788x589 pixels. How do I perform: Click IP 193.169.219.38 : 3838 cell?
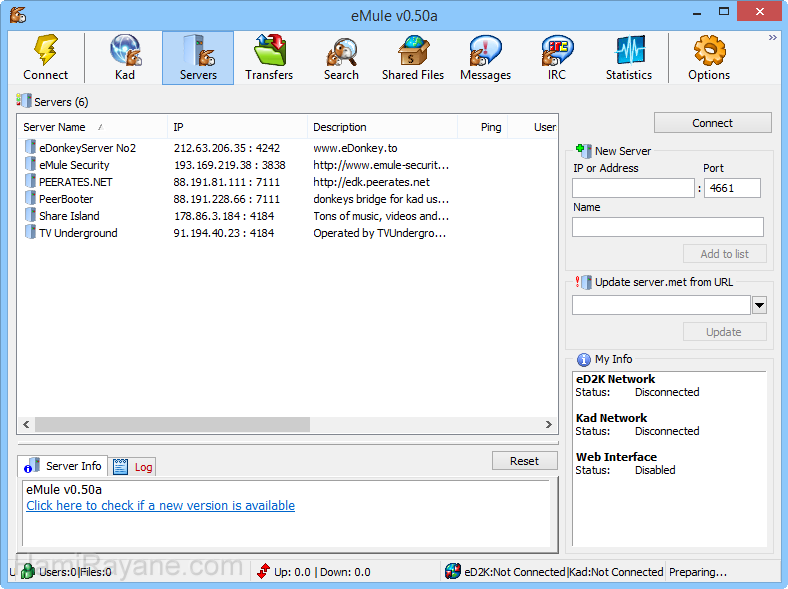coord(230,165)
